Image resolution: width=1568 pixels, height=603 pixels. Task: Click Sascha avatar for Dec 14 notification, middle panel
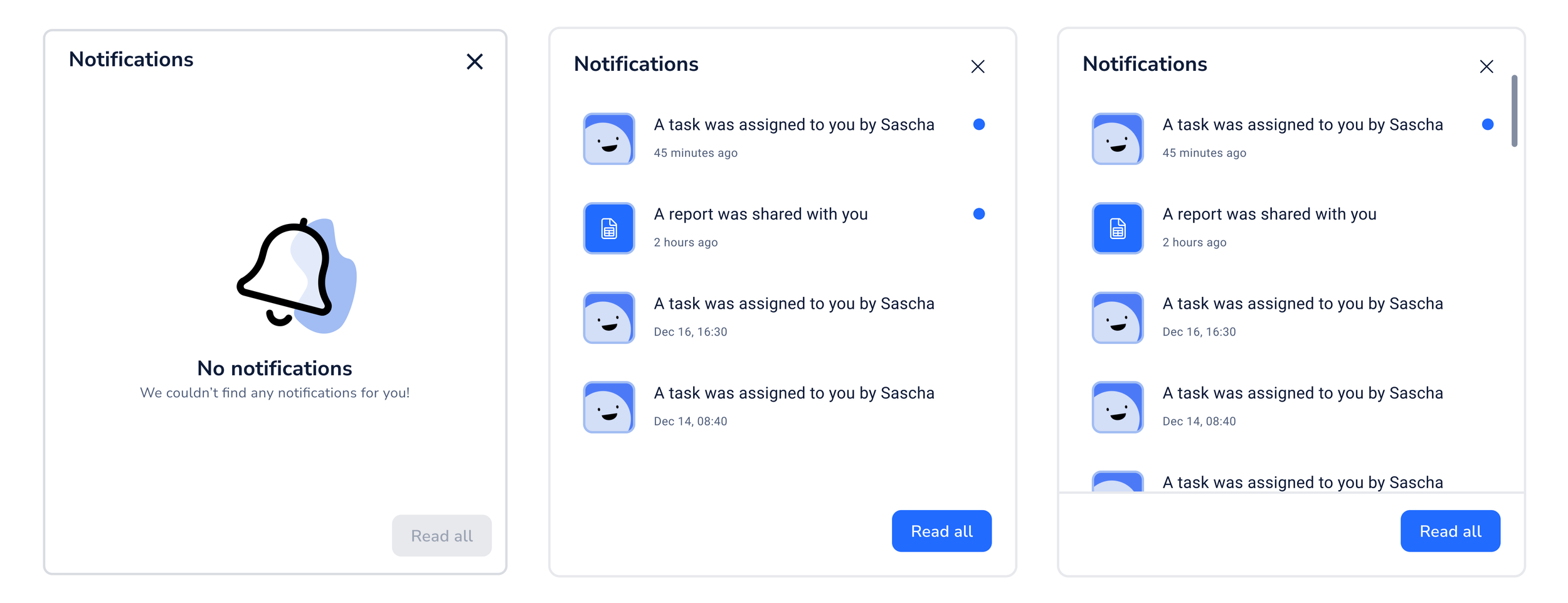pos(609,407)
